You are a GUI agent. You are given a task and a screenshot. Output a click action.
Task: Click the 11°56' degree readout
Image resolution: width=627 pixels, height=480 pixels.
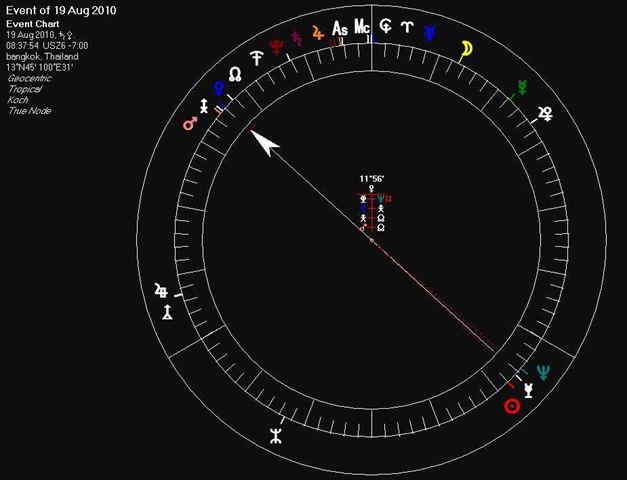pos(372,179)
